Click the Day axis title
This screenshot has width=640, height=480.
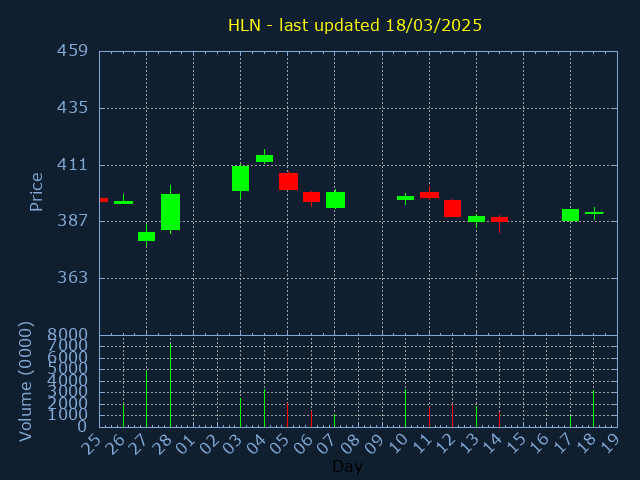pos(347,466)
